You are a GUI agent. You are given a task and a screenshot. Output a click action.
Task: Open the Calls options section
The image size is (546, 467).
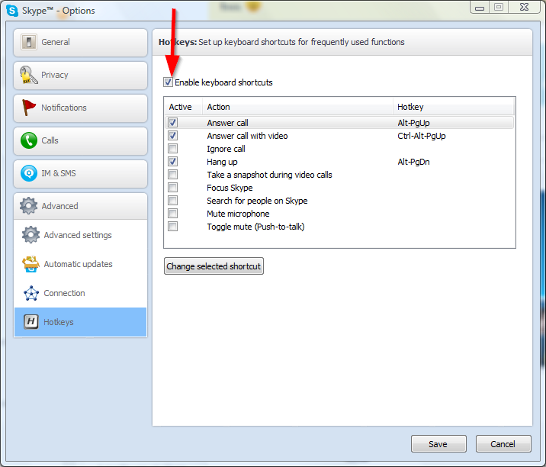(80, 141)
